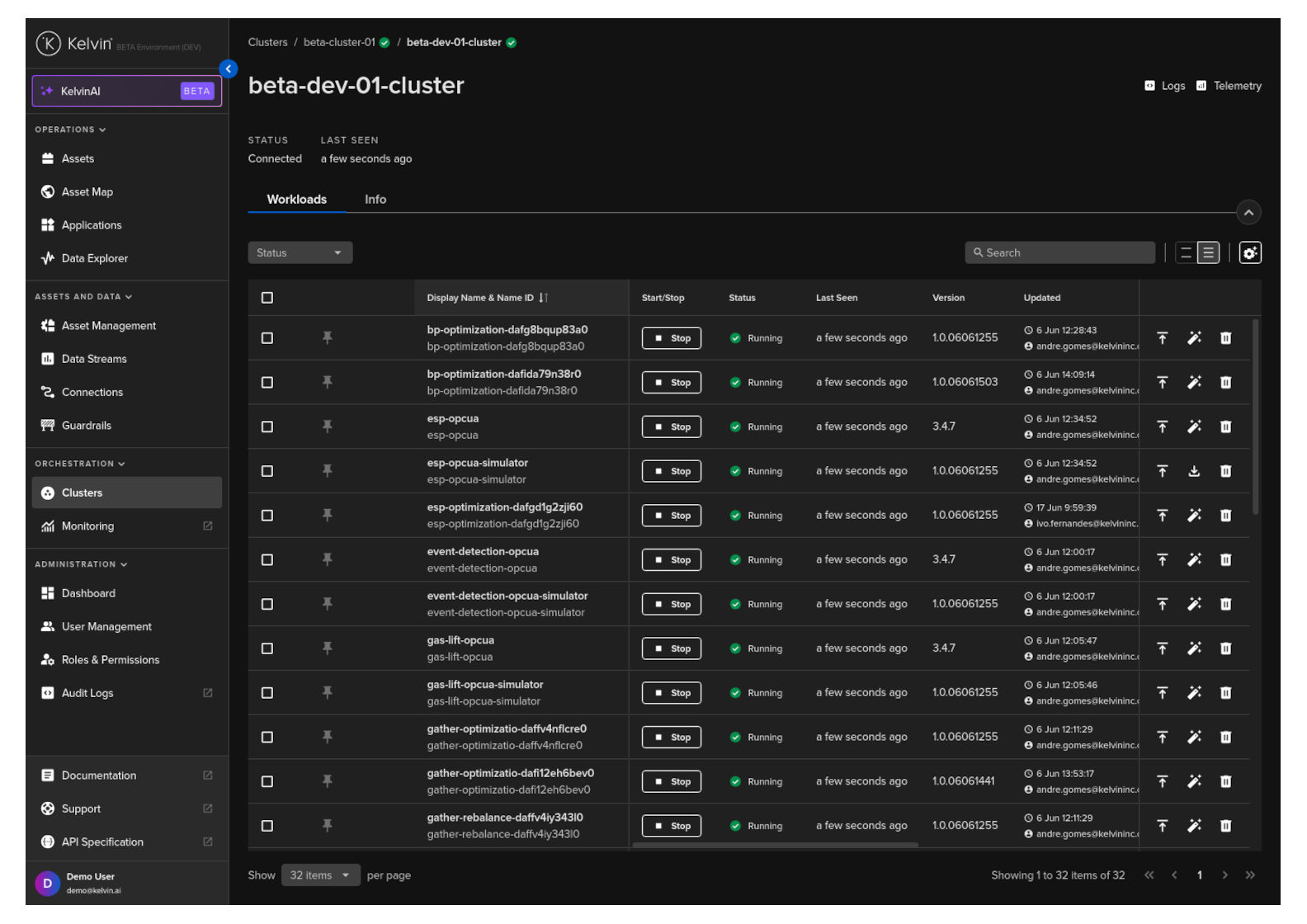
Task: Click the upgrade arrow icon for gas-lift-opcua row
Action: pos(1162,648)
